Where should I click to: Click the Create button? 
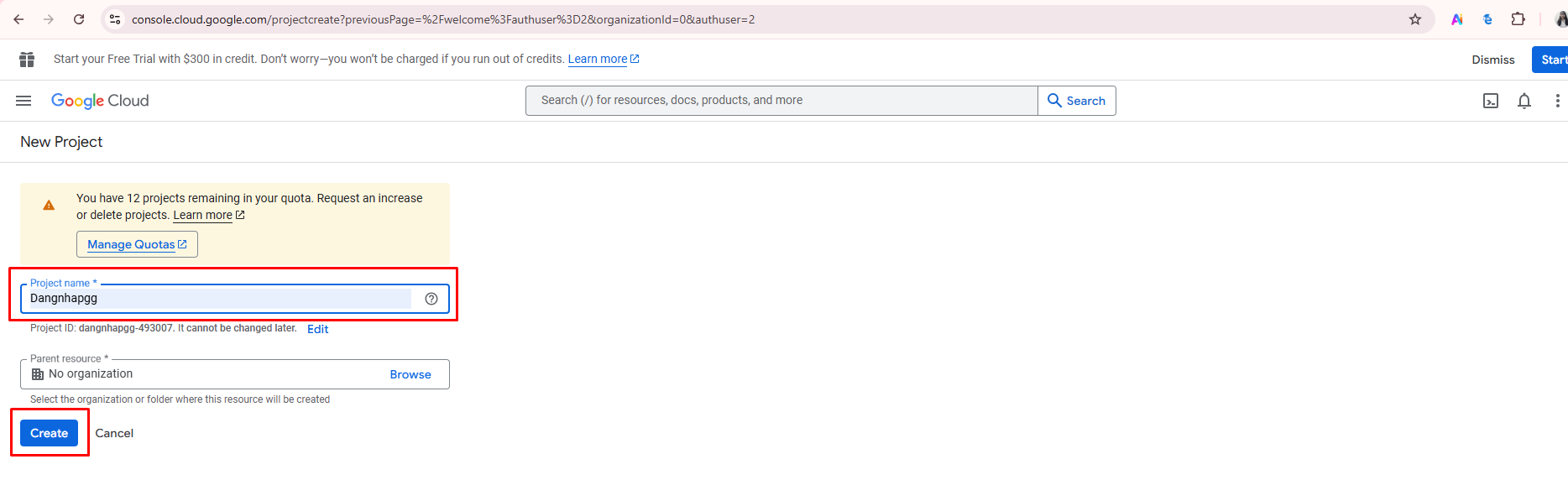49,433
